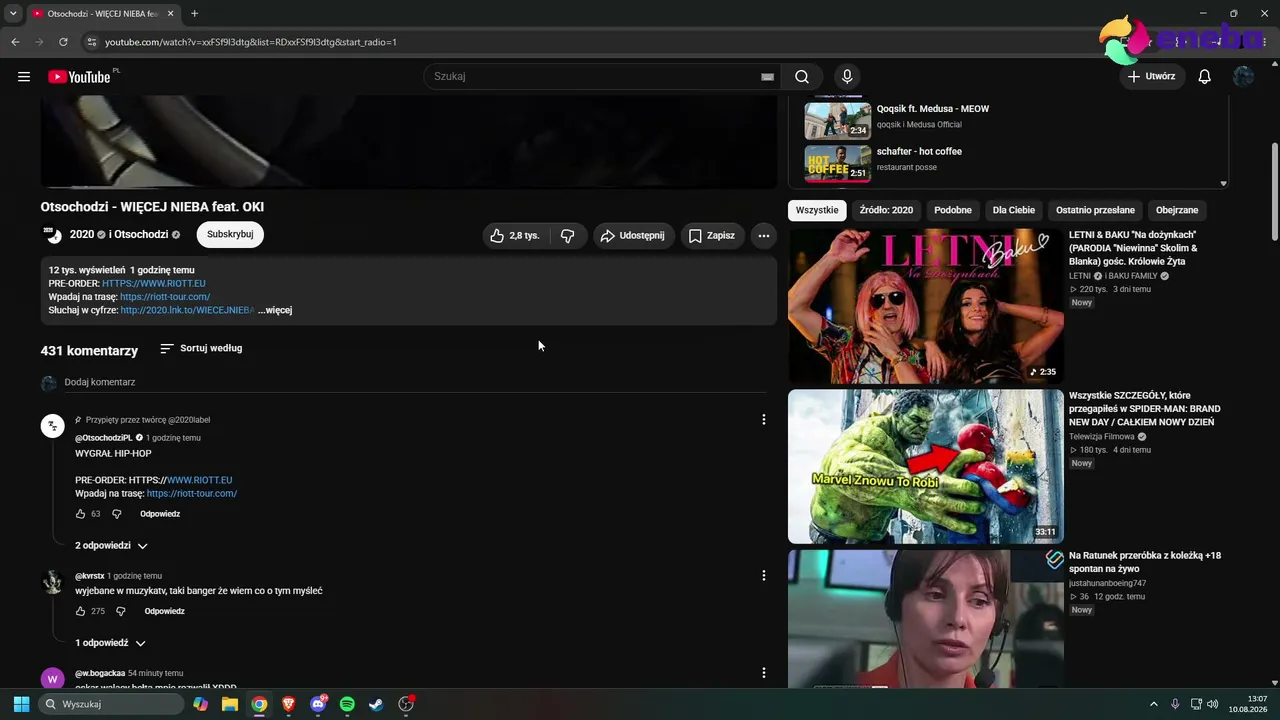Open the YouTube hamburger guide menu

24,77
